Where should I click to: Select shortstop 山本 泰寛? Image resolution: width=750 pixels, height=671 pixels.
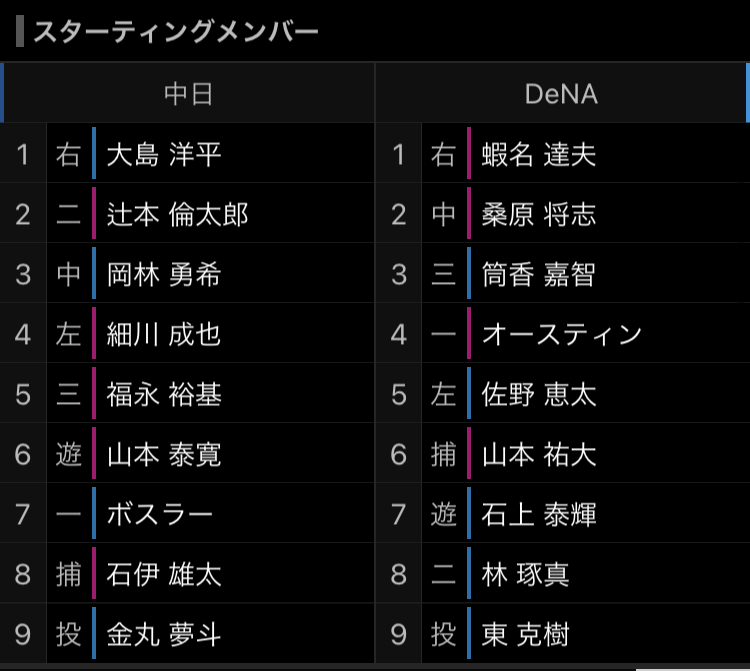164,454
